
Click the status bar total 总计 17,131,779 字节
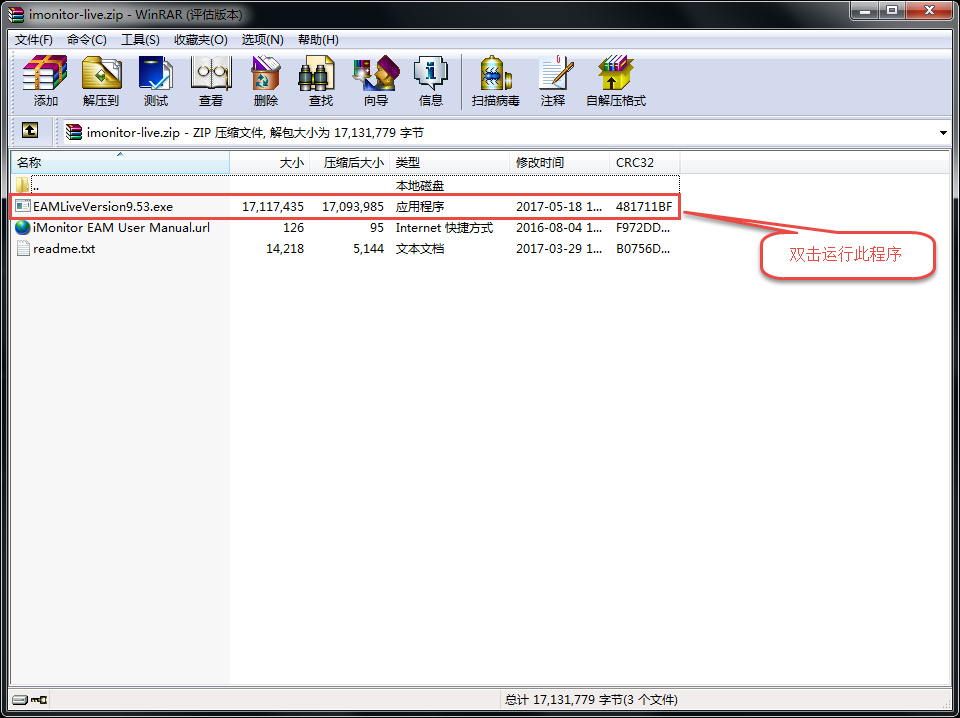tap(591, 699)
